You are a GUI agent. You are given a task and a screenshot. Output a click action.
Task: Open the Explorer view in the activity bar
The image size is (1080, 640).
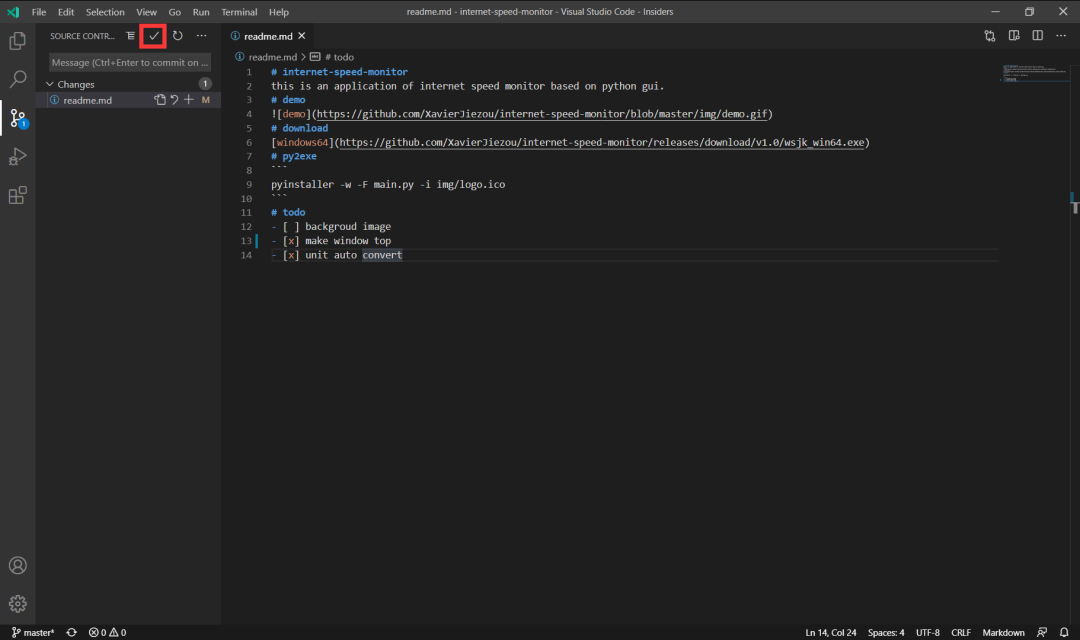click(x=18, y=41)
